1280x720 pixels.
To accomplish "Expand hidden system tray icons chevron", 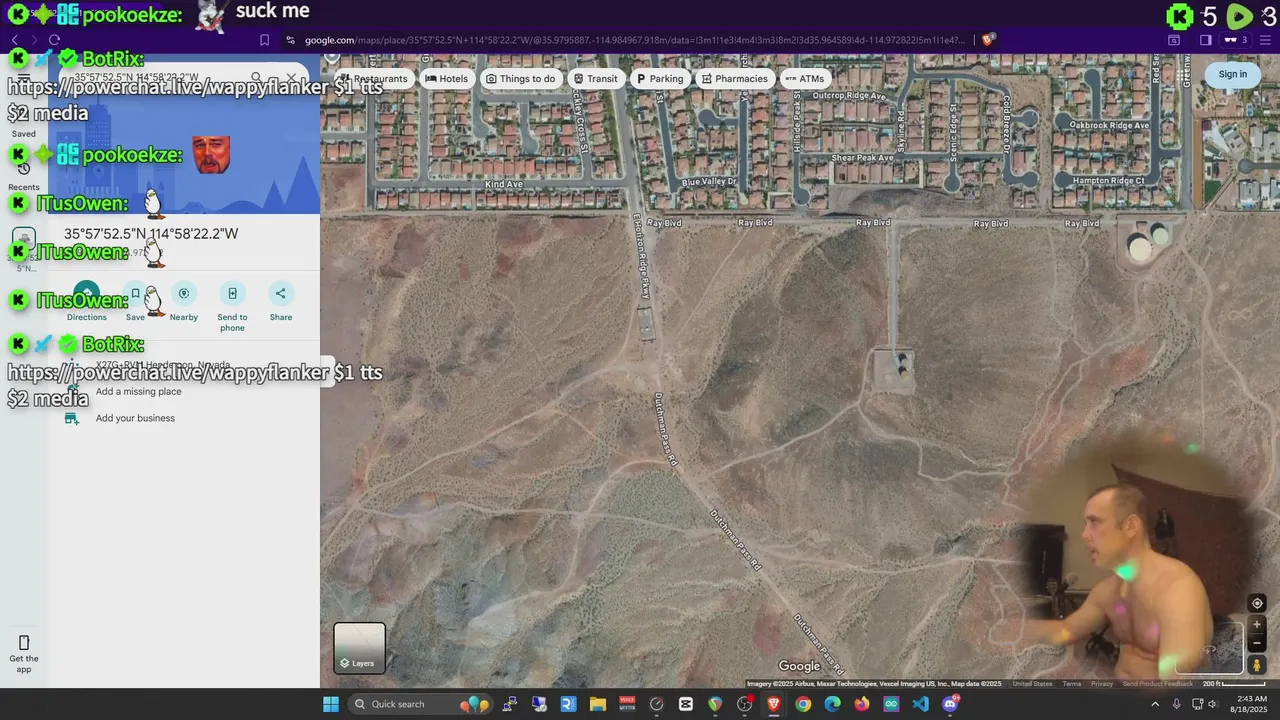I will click(x=1155, y=704).
